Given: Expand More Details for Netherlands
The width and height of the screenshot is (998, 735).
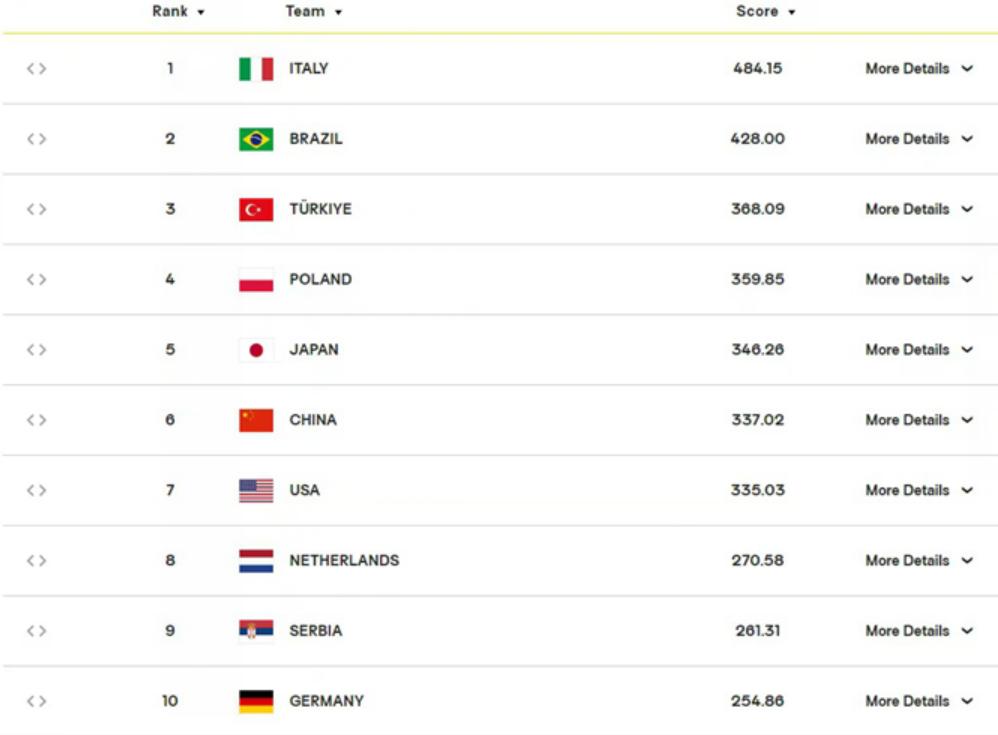Looking at the screenshot, I should tap(918, 561).
